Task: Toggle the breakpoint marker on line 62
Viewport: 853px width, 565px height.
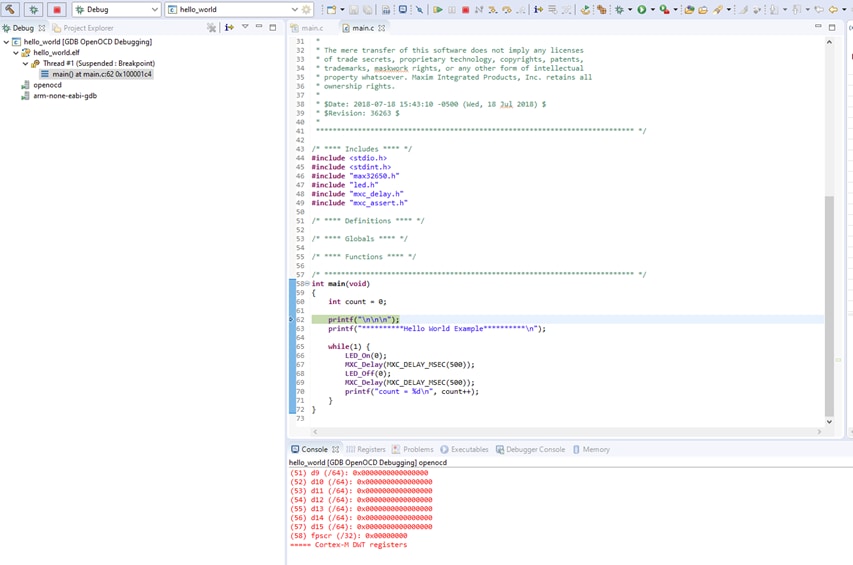Action: coord(291,320)
